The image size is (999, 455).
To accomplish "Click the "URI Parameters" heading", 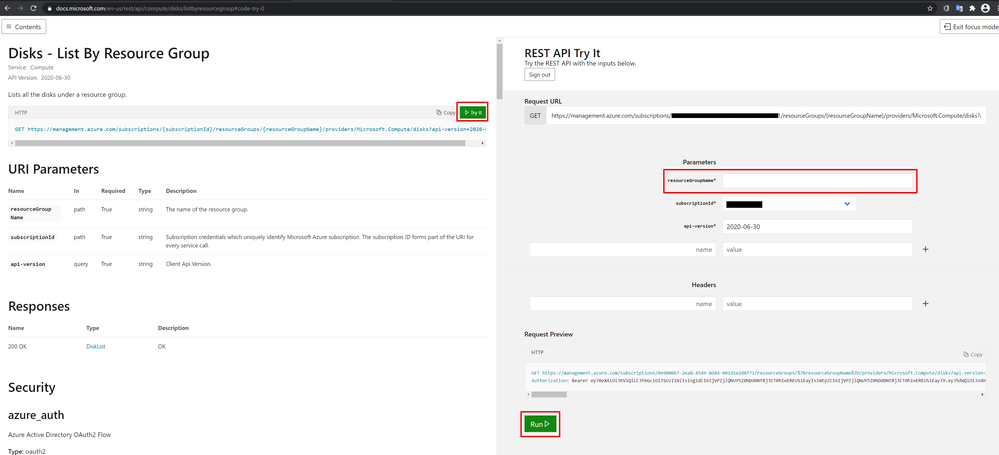I will click(x=54, y=169).
